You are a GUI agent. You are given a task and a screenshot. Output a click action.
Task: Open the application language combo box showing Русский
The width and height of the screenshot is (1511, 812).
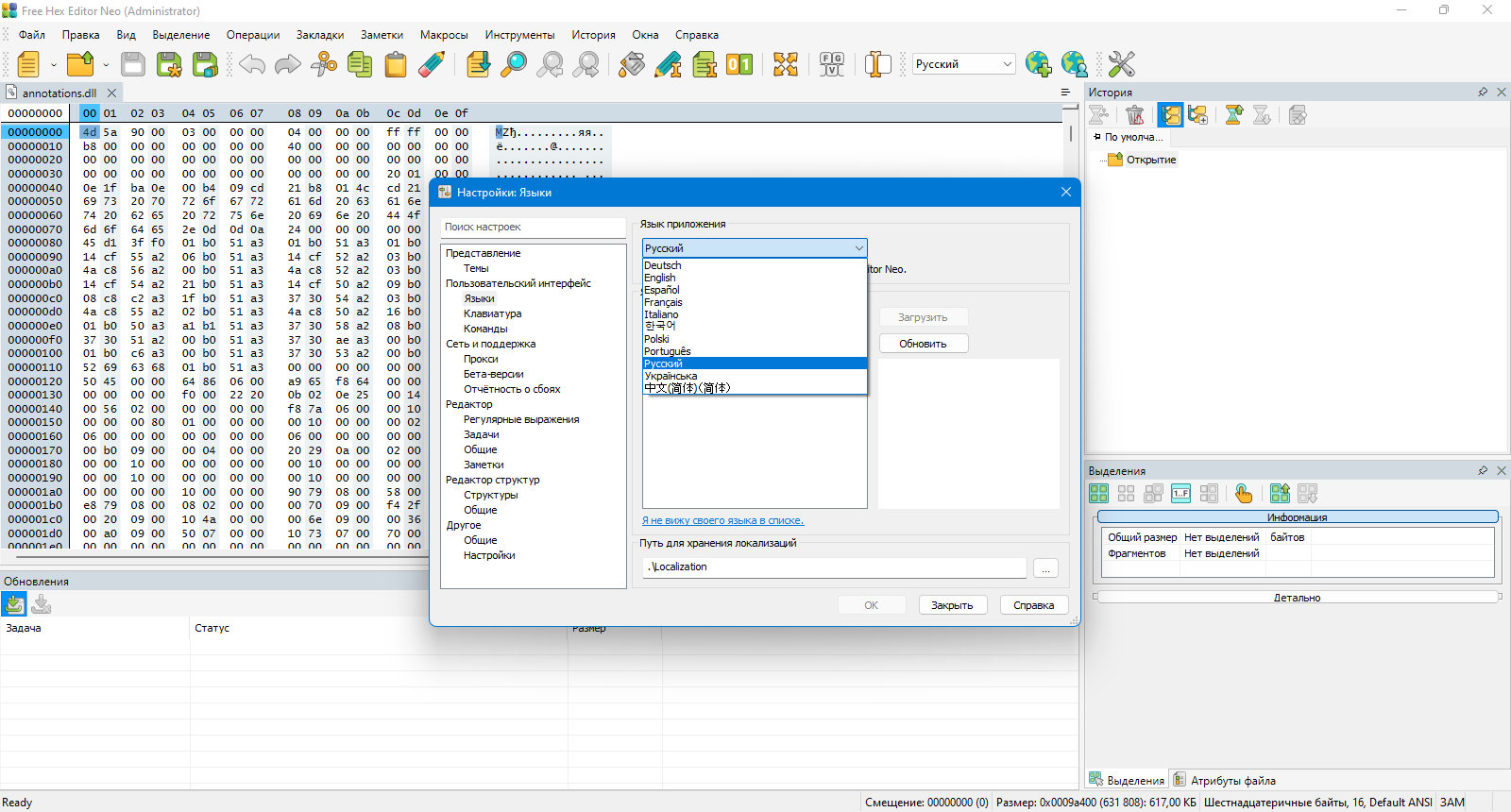(x=755, y=248)
